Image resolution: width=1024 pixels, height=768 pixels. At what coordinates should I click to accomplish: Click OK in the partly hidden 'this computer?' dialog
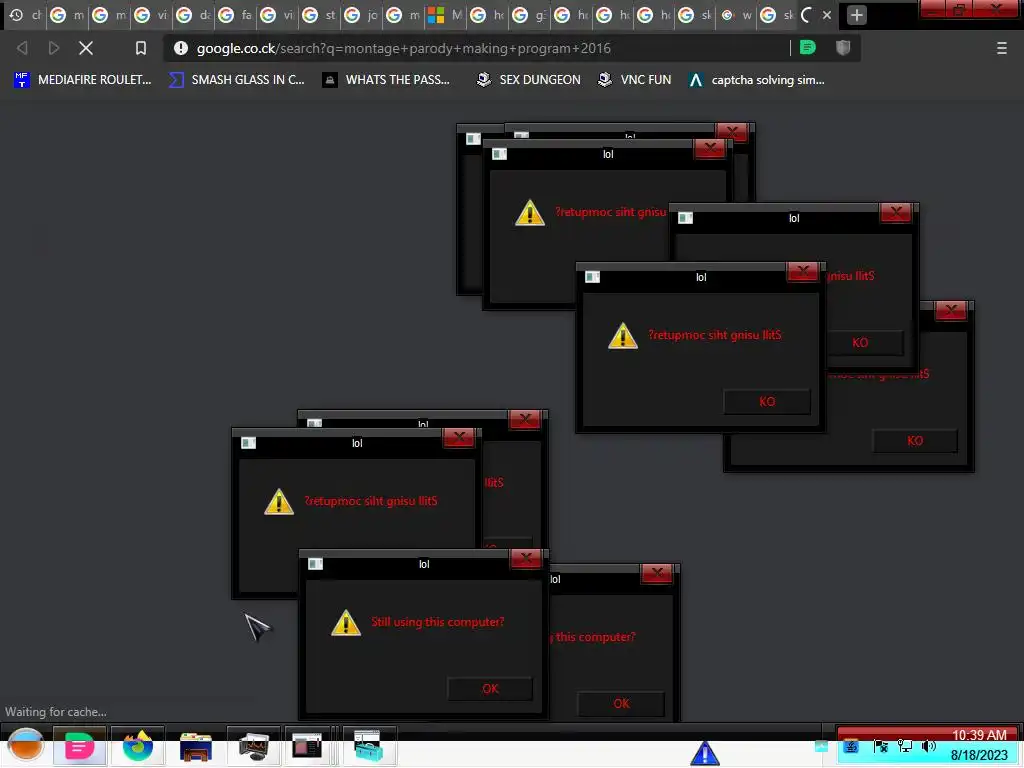(x=621, y=703)
